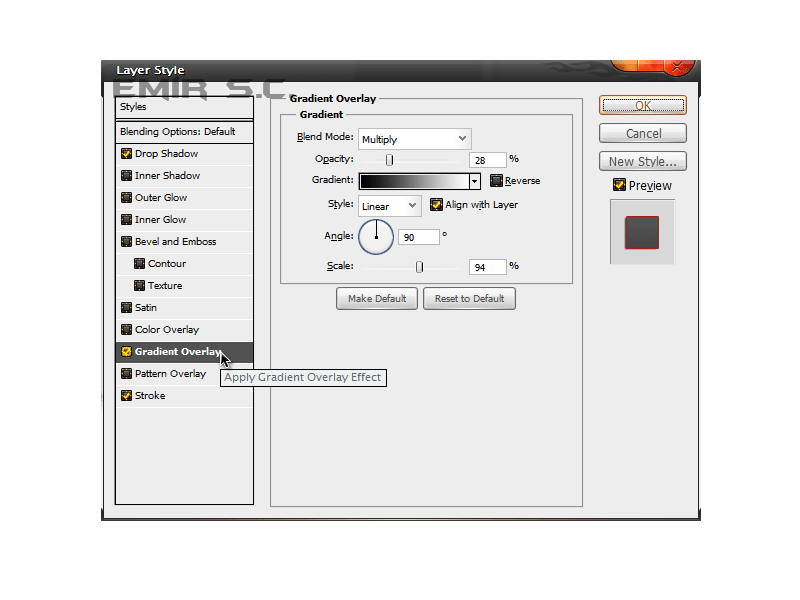
Task: Toggle the Inner Shadow checkbox
Action: tap(126, 176)
